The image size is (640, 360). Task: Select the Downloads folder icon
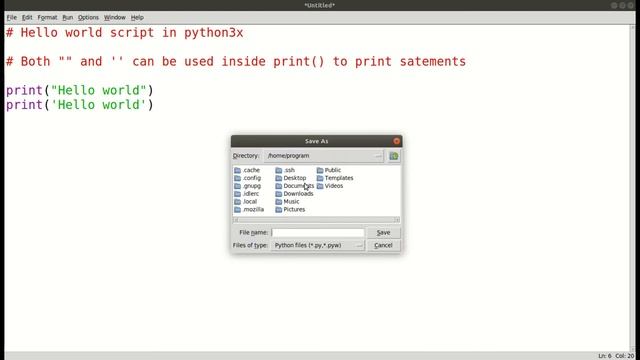[x=279, y=194]
